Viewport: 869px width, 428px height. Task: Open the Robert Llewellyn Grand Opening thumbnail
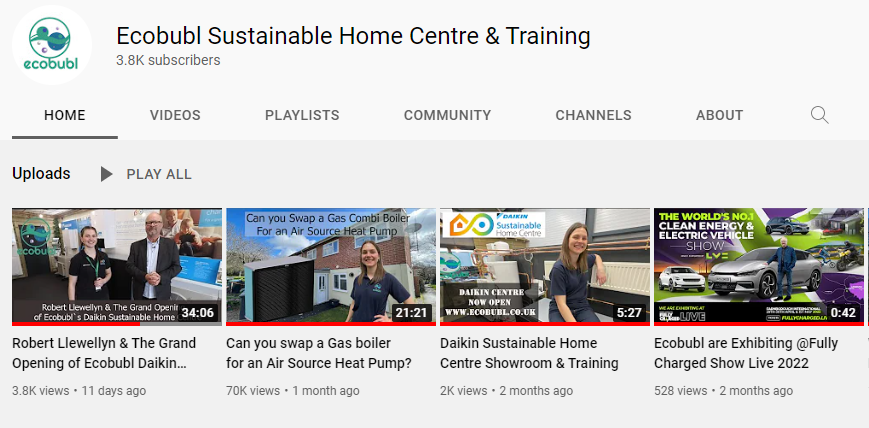117,267
